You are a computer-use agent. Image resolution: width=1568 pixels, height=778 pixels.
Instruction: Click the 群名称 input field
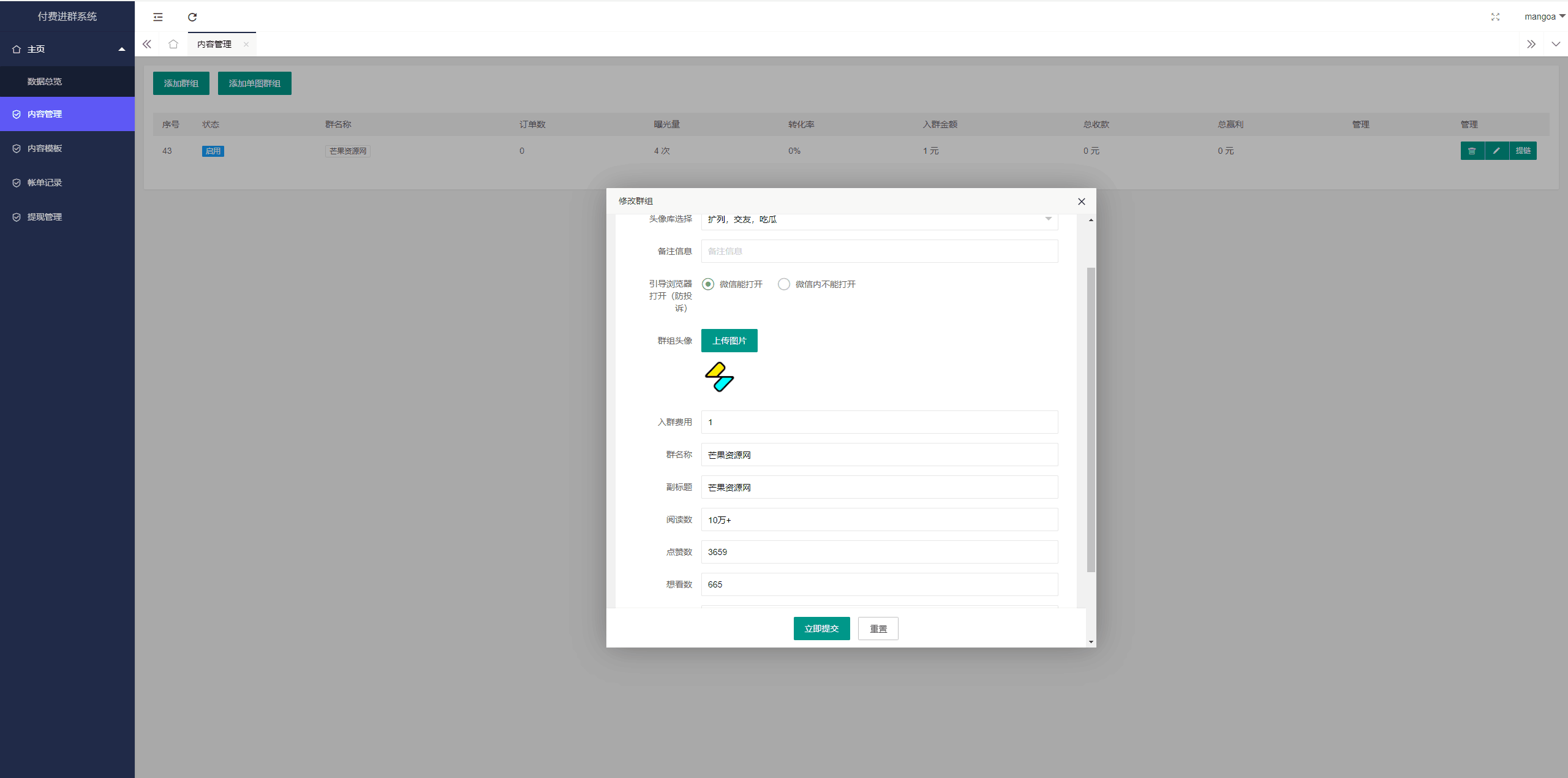[879, 455]
